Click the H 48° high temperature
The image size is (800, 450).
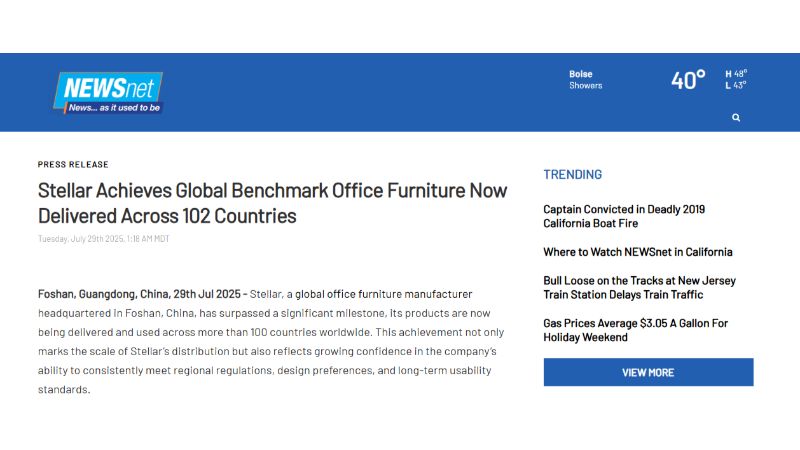(736, 73)
